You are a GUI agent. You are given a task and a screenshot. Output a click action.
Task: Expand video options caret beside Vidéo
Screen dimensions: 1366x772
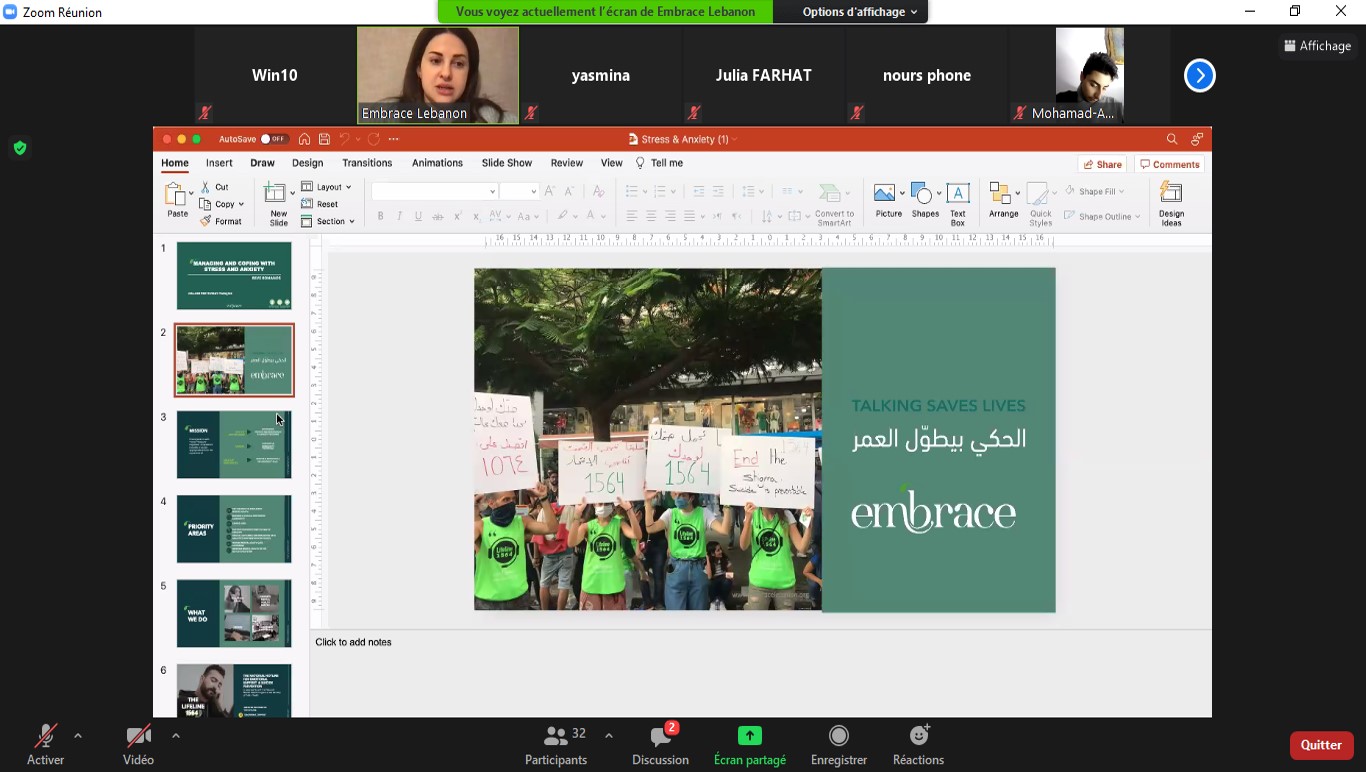pyautogui.click(x=176, y=736)
